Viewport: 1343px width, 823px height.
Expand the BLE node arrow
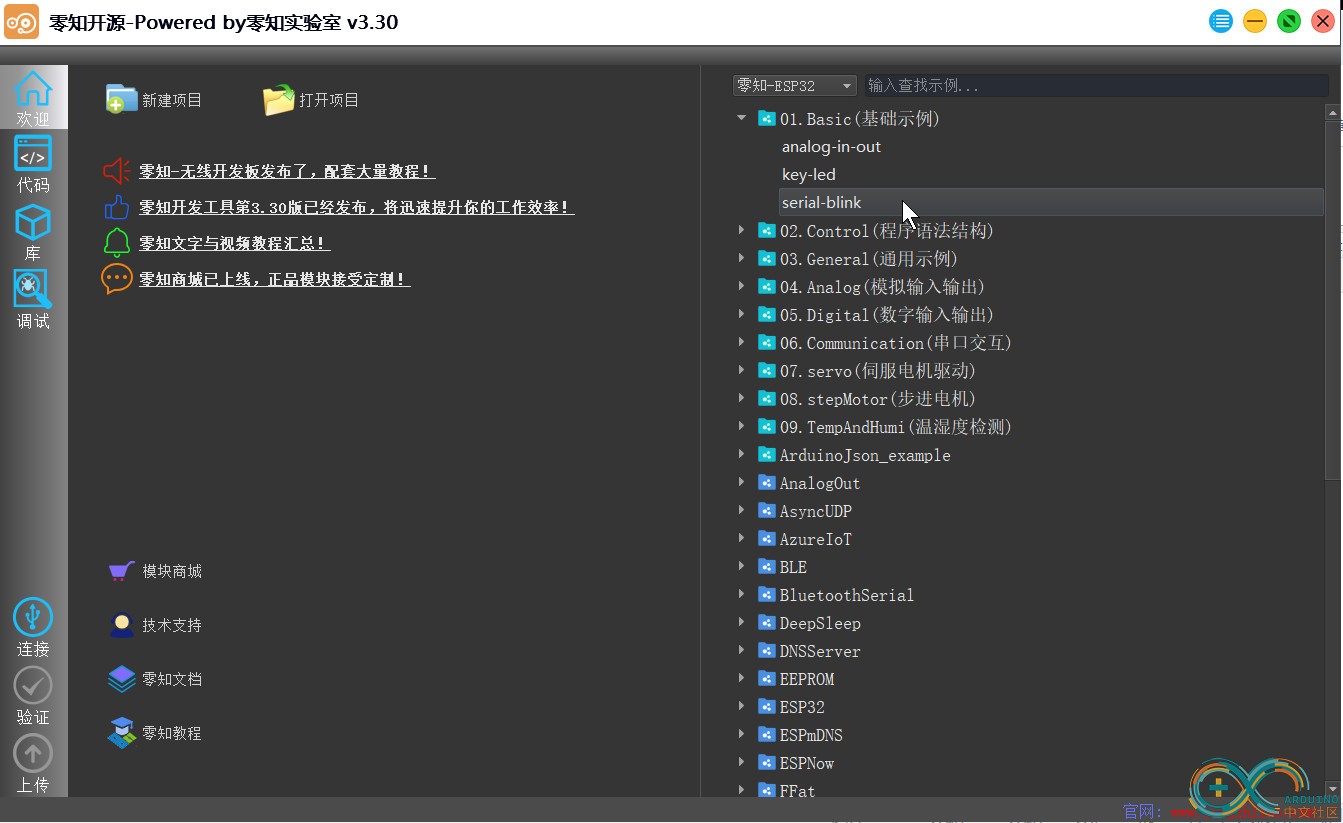[x=741, y=566]
